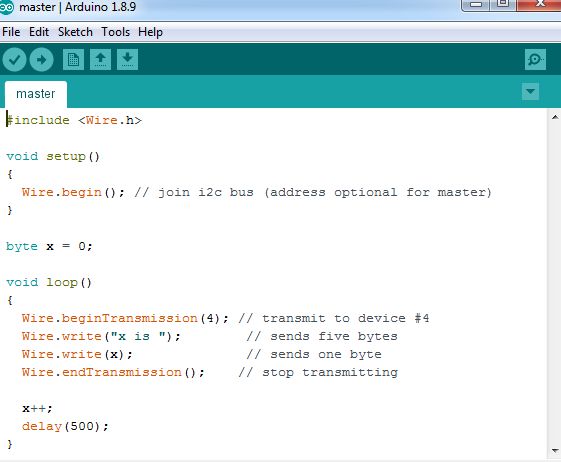The width and height of the screenshot is (561, 462).
Task: Save the sketch with the down-arrow icon
Action: point(127,59)
